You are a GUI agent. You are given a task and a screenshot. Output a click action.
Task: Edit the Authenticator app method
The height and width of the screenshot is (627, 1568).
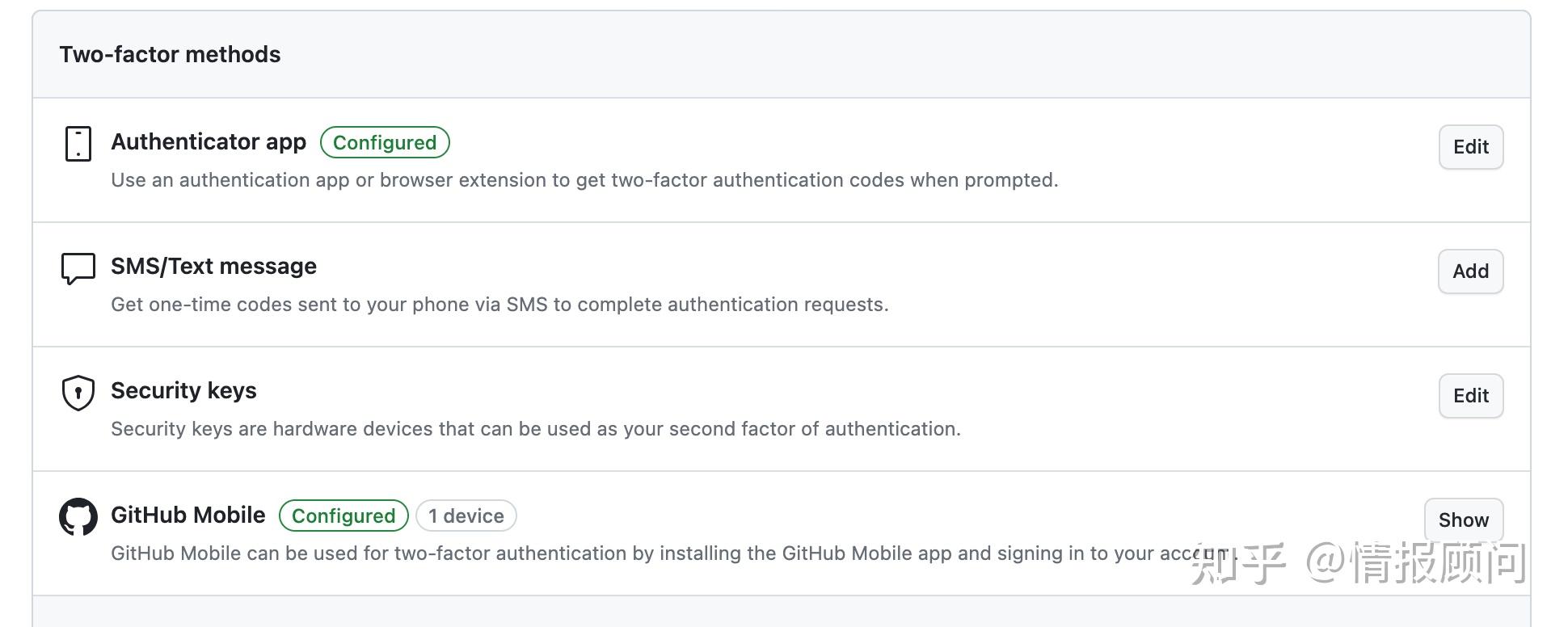(1470, 147)
